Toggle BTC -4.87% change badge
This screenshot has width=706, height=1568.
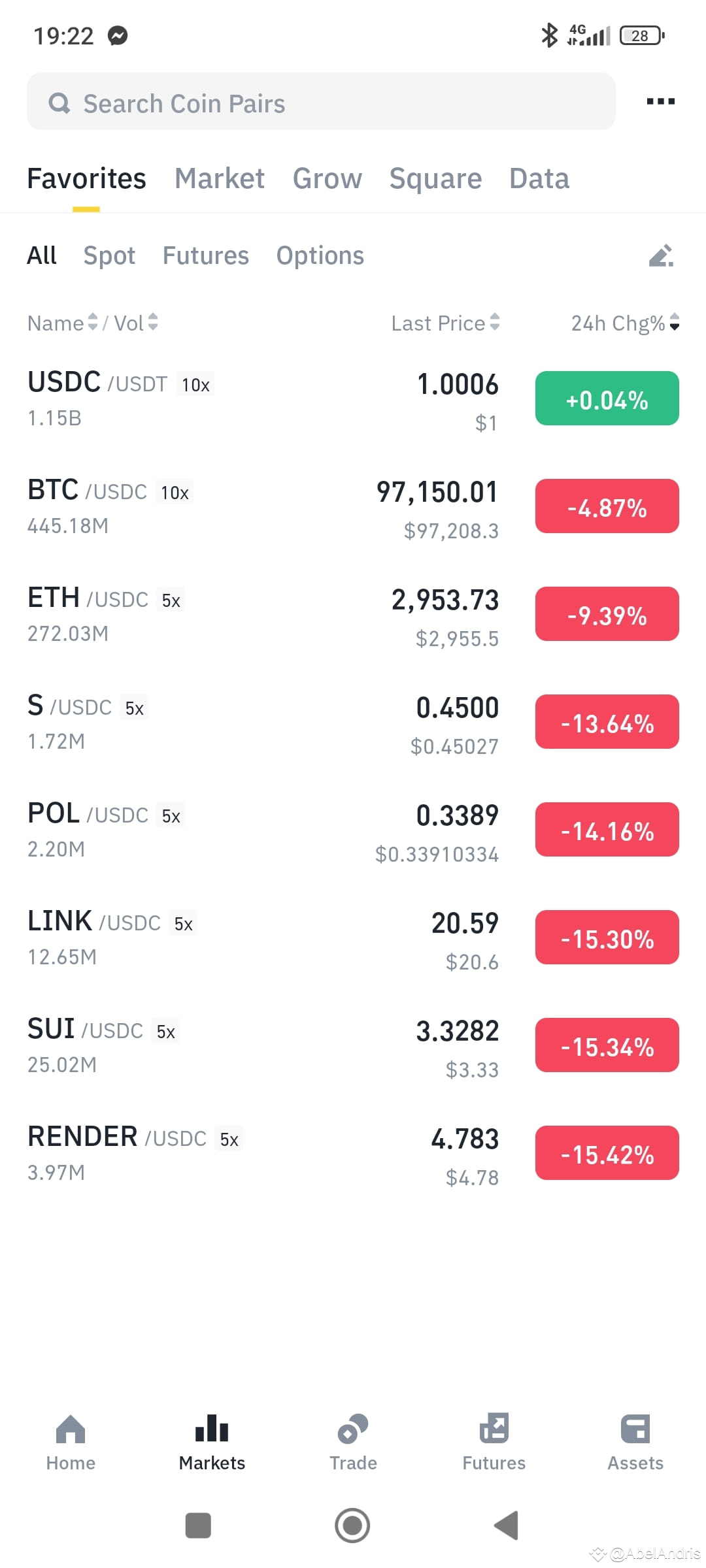(x=607, y=506)
